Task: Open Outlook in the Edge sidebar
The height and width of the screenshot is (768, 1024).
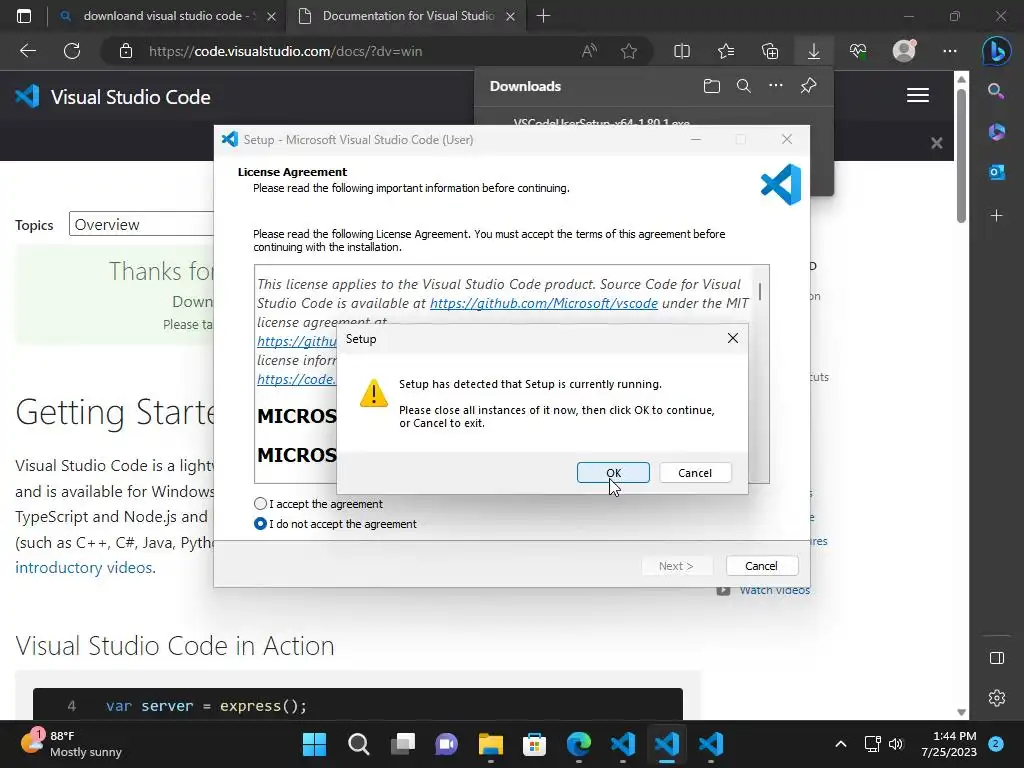Action: 997,172
